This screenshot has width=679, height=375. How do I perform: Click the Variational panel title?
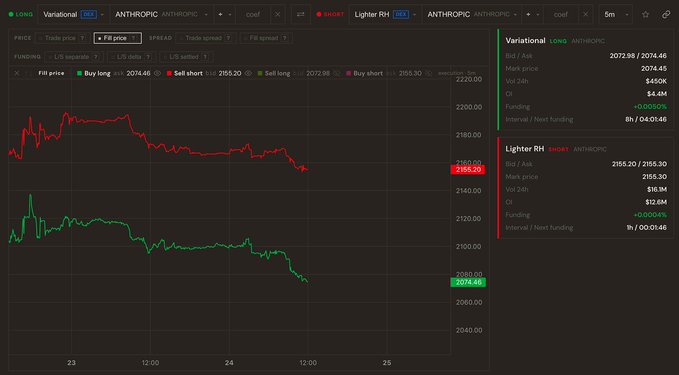pyautogui.click(x=525, y=41)
